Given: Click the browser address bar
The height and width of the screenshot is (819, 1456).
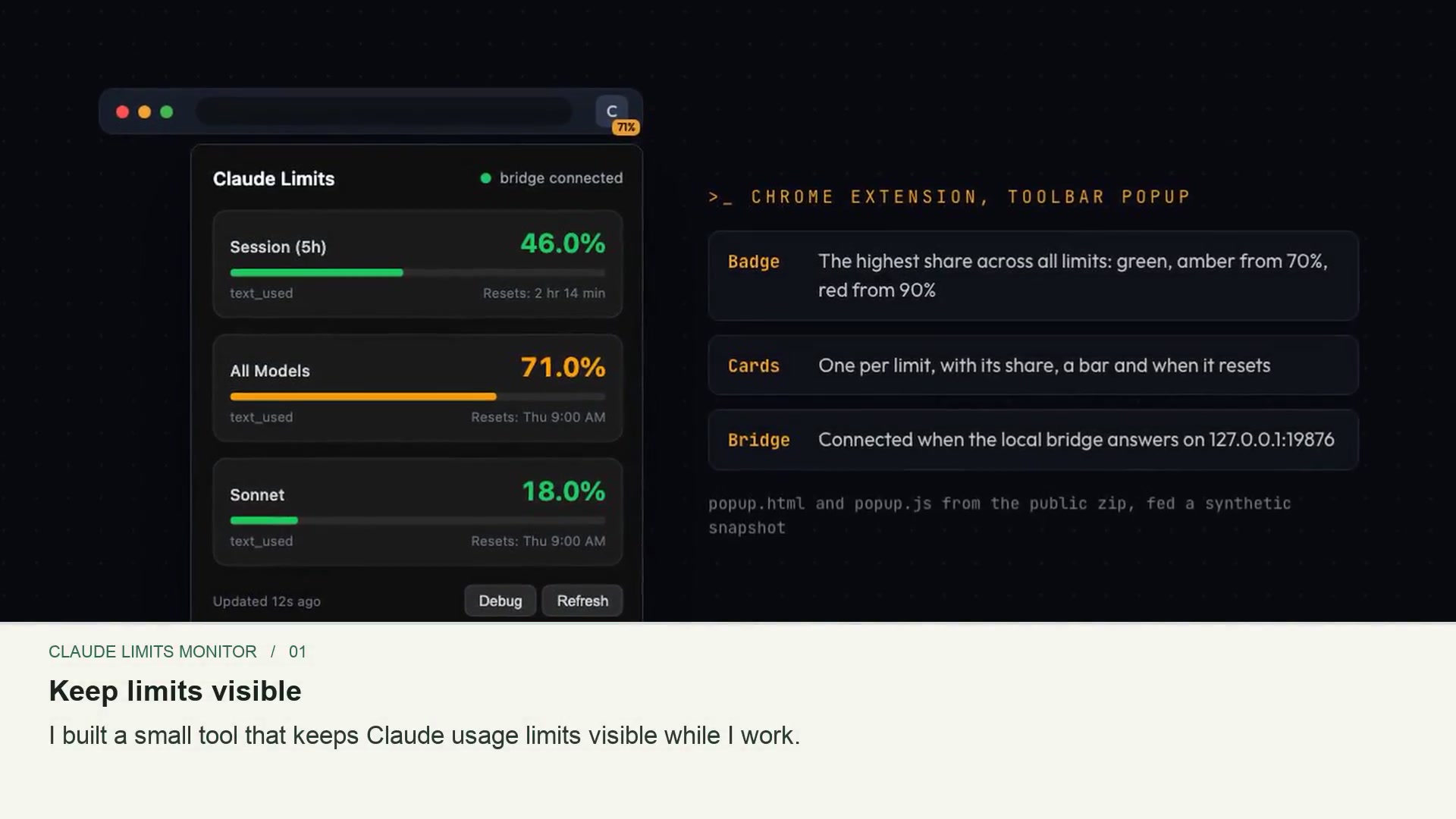Looking at the screenshot, I should pyautogui.click(x=384, y=111).
